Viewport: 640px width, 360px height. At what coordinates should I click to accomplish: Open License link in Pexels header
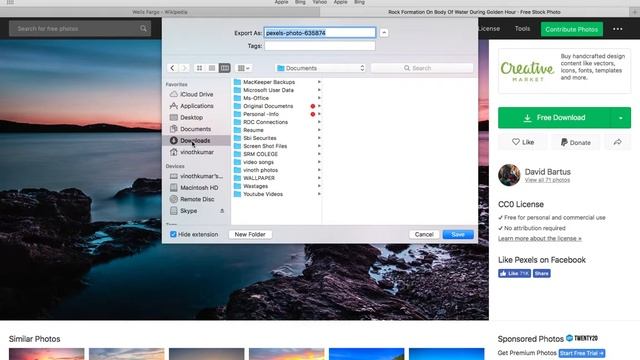click(489, 29)
